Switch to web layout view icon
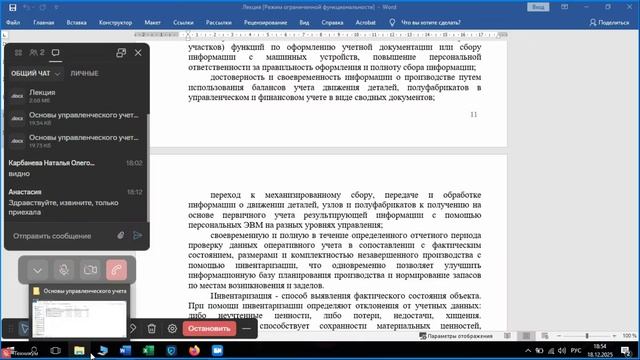 pyautogui.click(x=545, y=336)
